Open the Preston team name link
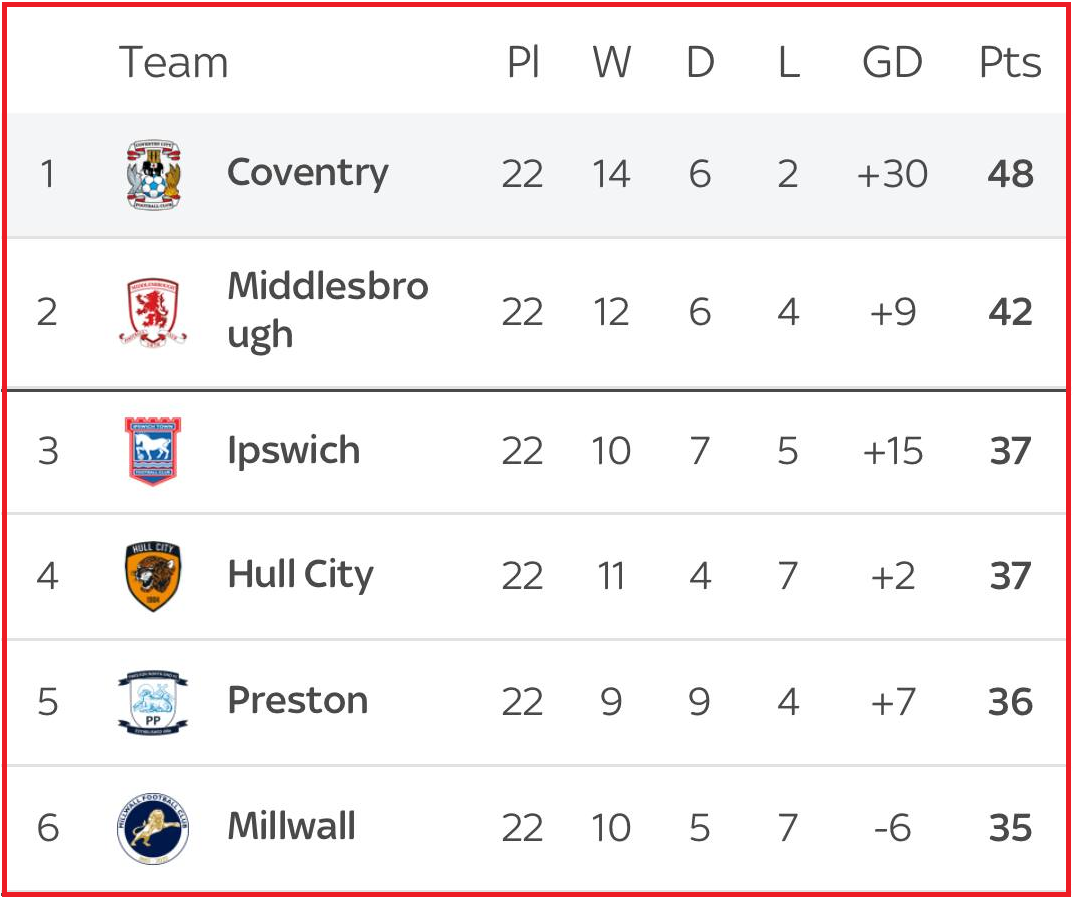This screenshot has width=1073, height=899. (x=297, y=701)
